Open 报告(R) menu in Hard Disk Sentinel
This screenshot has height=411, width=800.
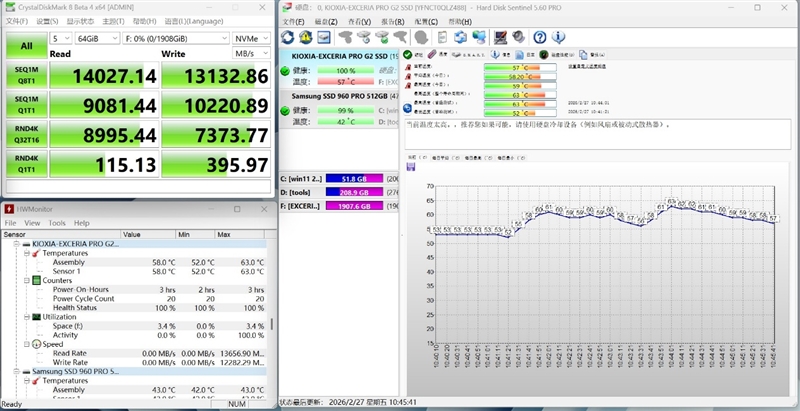[x=393, y=22]
